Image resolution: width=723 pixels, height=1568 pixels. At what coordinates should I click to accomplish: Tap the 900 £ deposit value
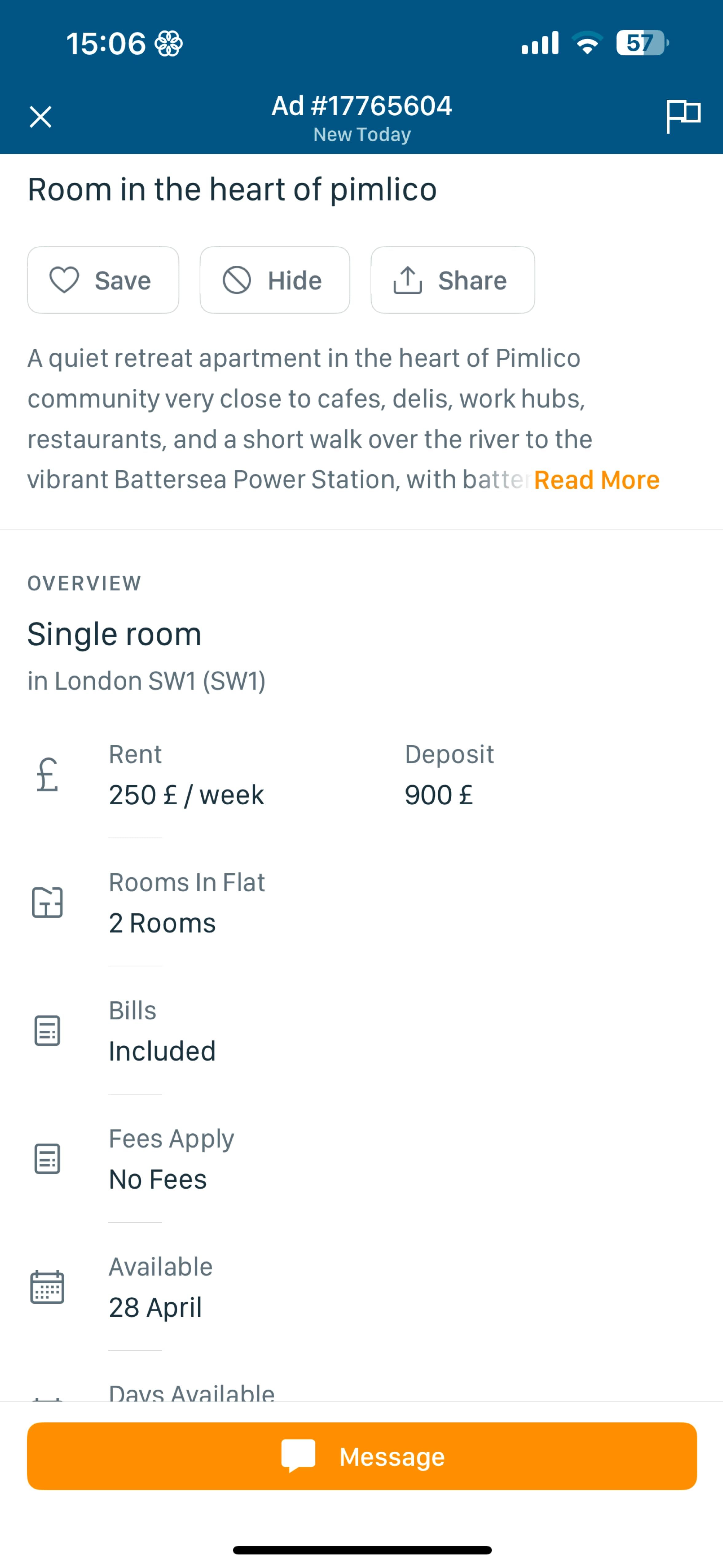(438, 795)
